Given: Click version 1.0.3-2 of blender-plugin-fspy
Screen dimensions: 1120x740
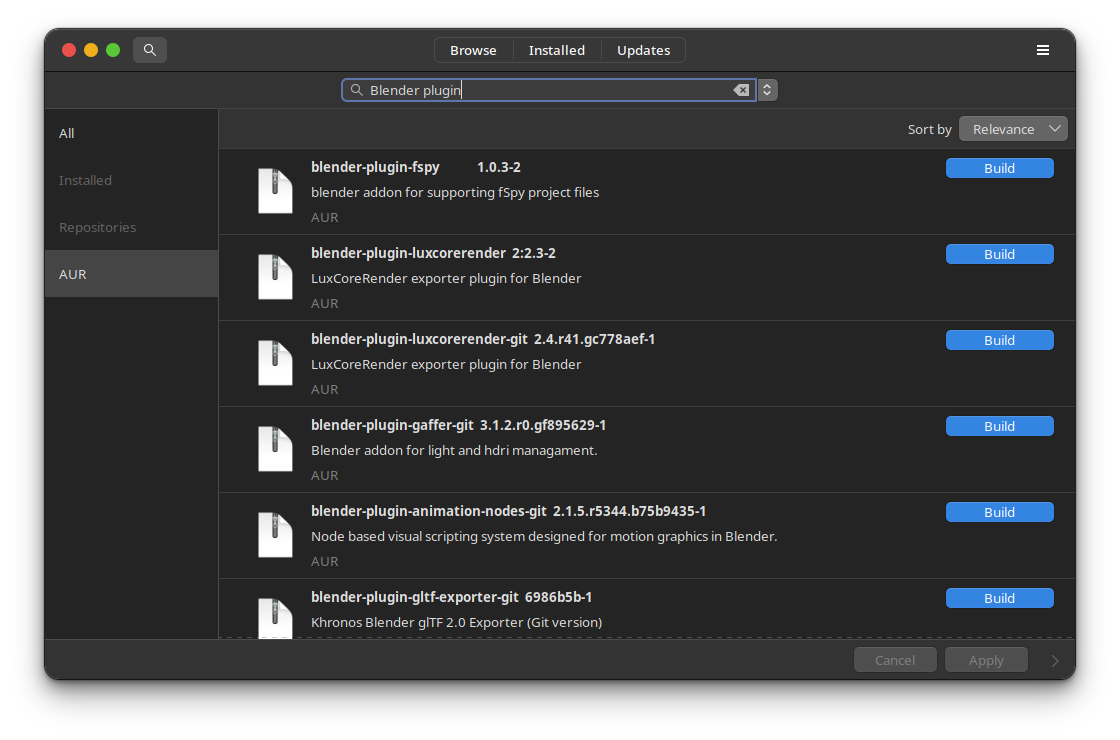Looking at the screenshot, I should coord(499,167).
